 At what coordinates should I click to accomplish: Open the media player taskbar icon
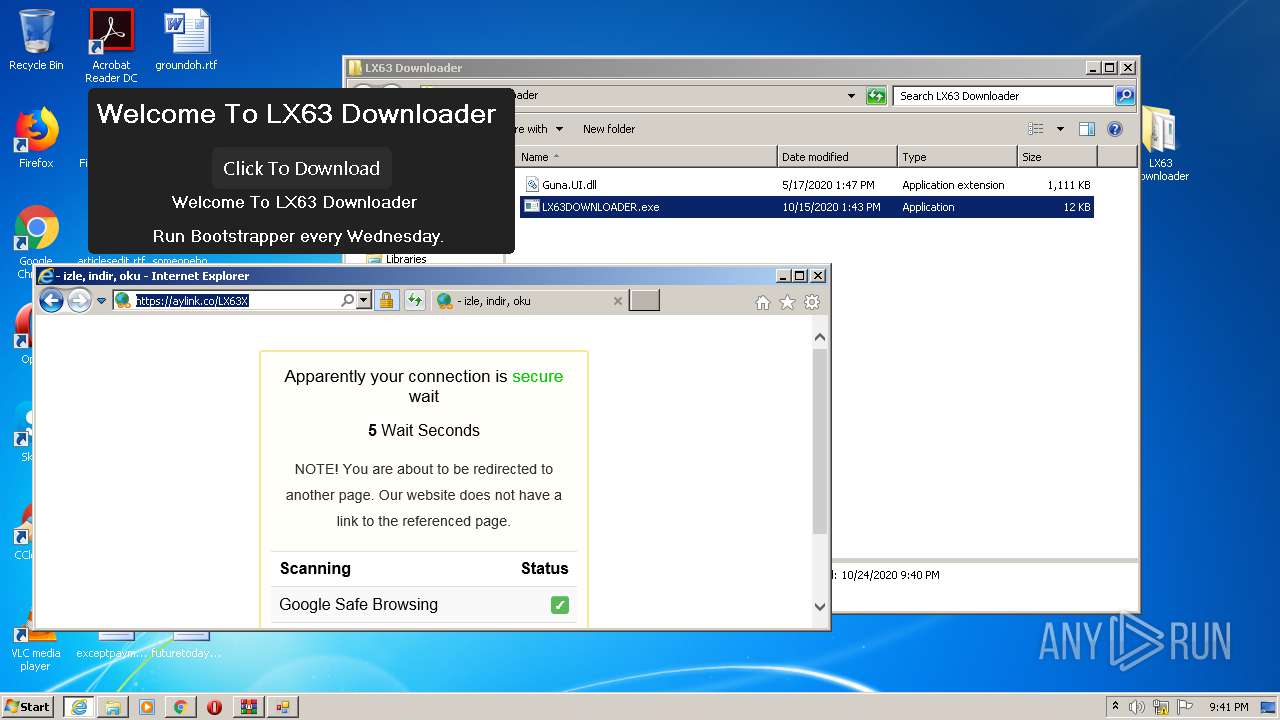pos(147,707)
